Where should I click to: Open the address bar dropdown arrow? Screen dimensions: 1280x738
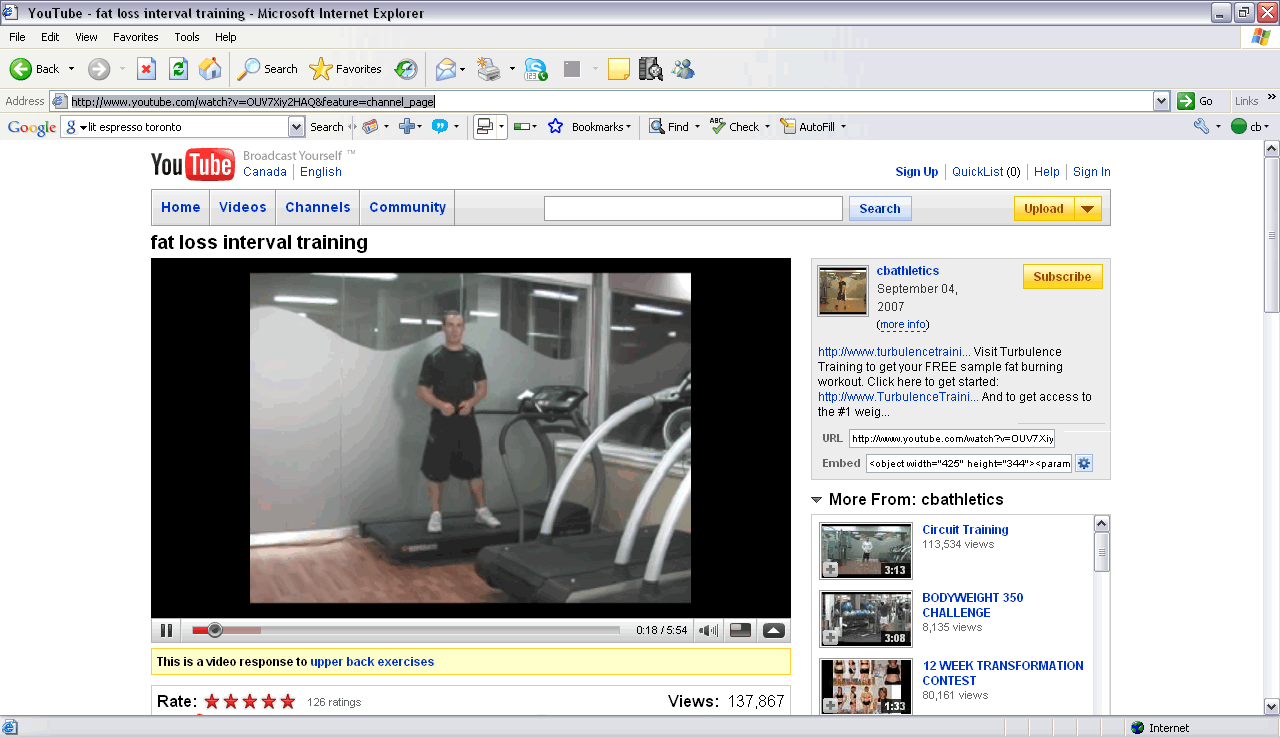tap(1161, 101)
